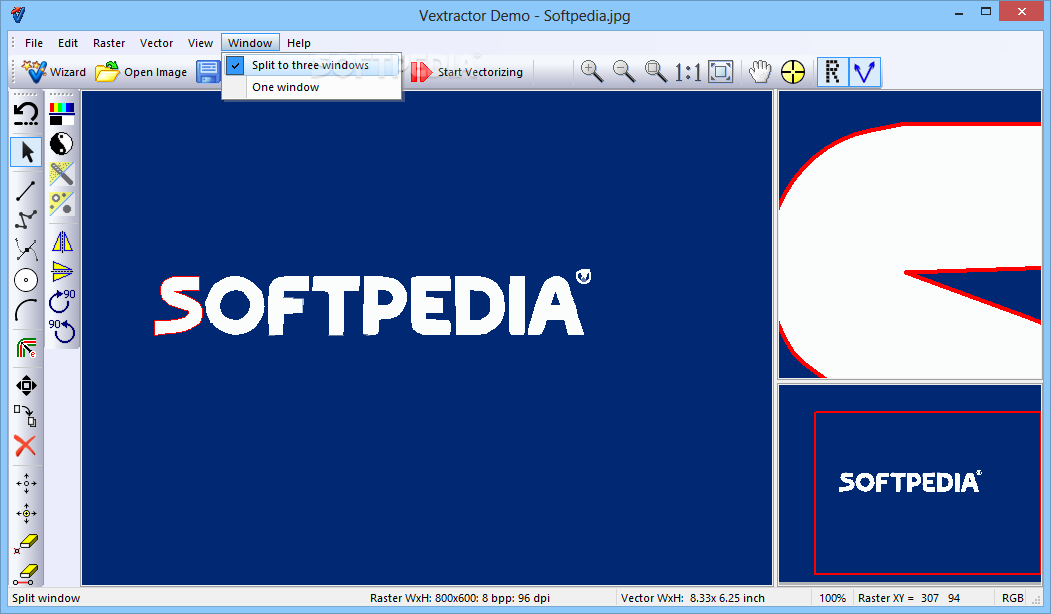Start Vectorizing the image
Viewport: 1051px width, 614px height.
tap(467, 72)
